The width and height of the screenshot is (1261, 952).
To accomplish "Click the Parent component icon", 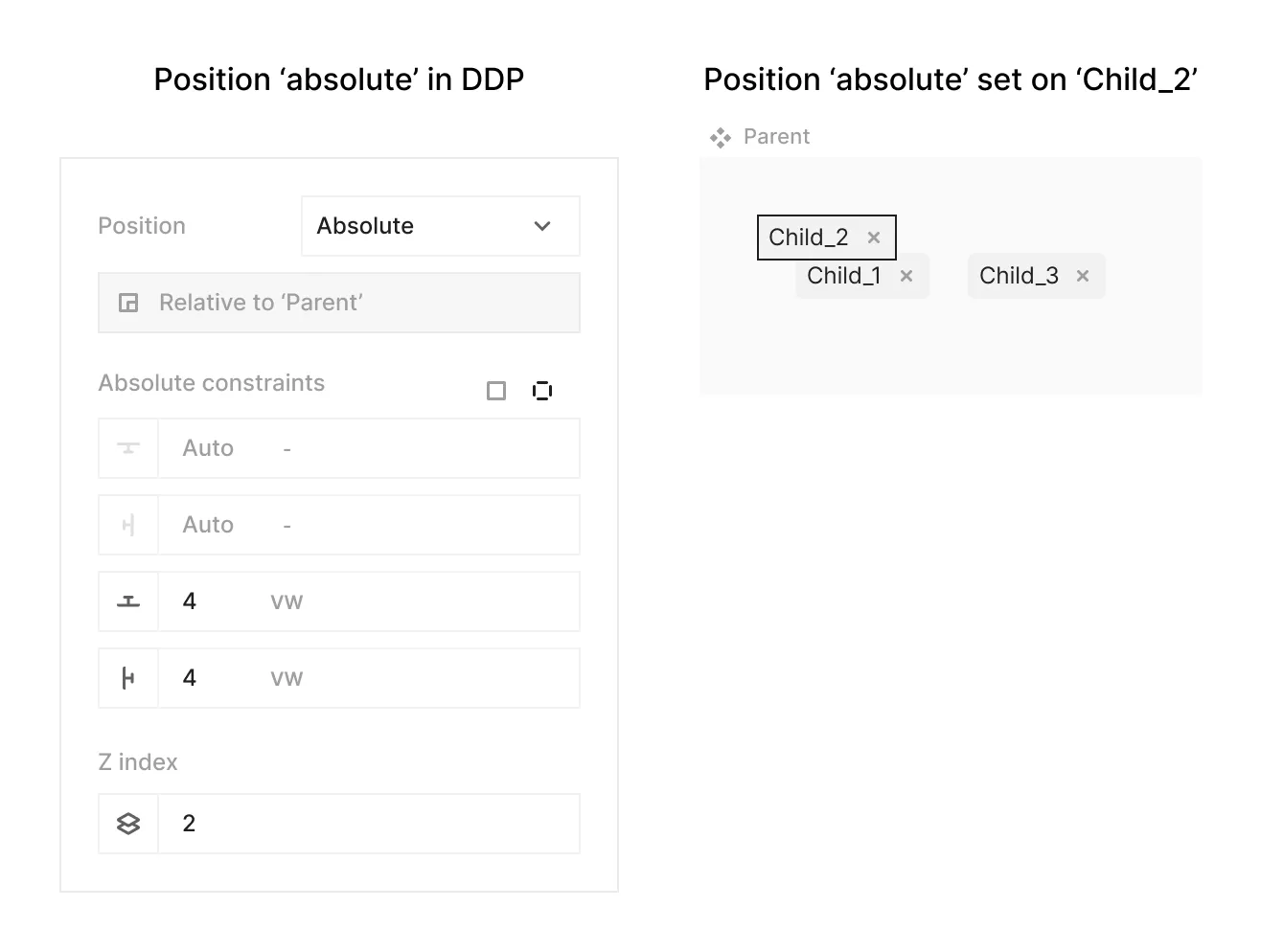I will [x=721, y=138].
